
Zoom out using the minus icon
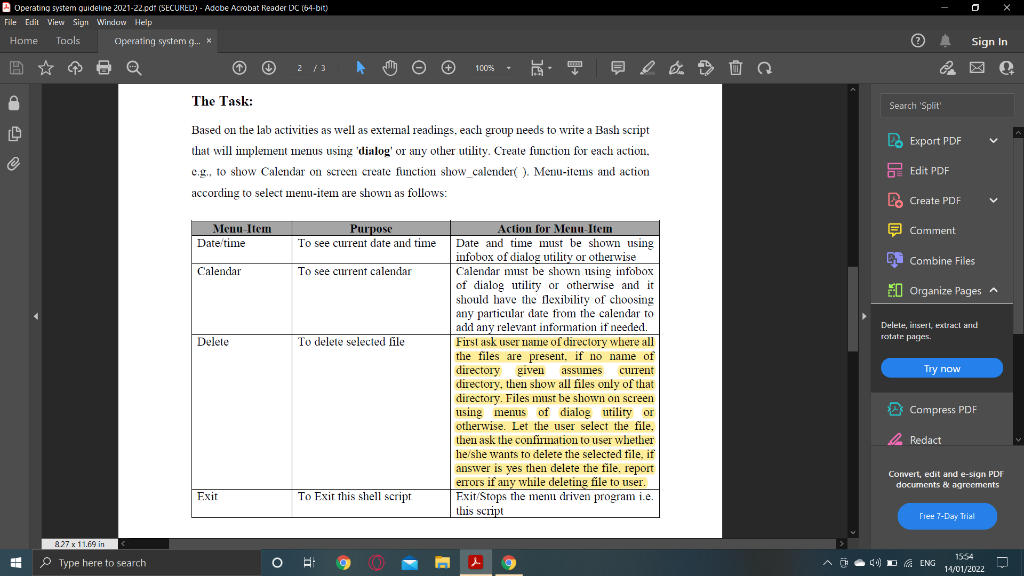[x=418, y=67]
